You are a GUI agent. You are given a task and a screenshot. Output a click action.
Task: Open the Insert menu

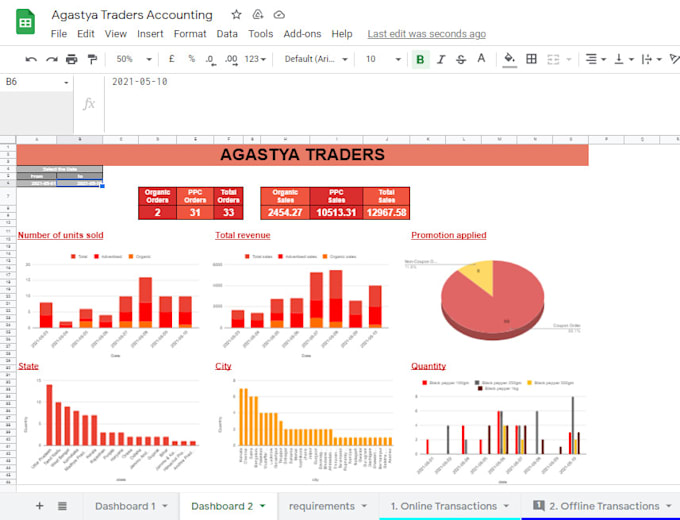(x=150, y=34)
